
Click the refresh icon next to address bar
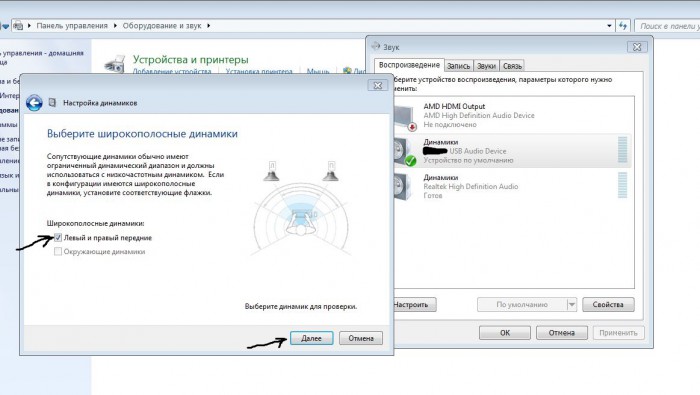point(623,26)
